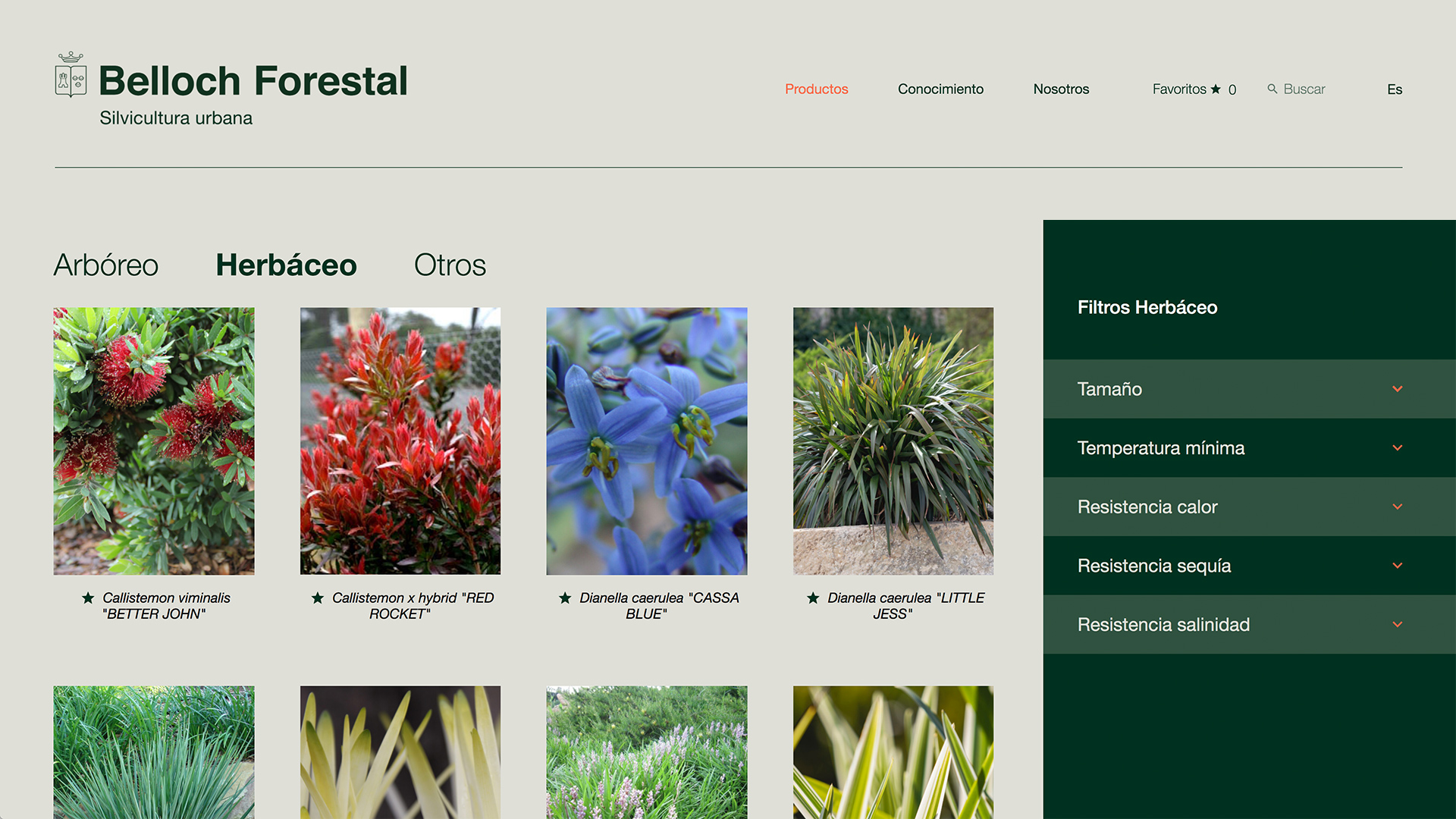Screen dimensions: 1456x819
Task: Click the search magnifier icon
Action: point(1272,89)
